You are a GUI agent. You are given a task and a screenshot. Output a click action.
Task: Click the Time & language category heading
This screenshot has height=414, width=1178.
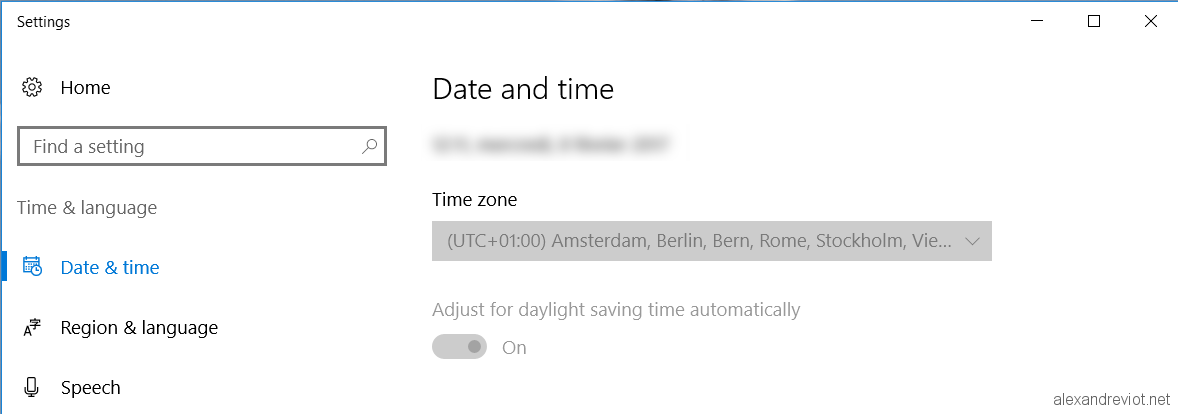click(x=87, y=207)
